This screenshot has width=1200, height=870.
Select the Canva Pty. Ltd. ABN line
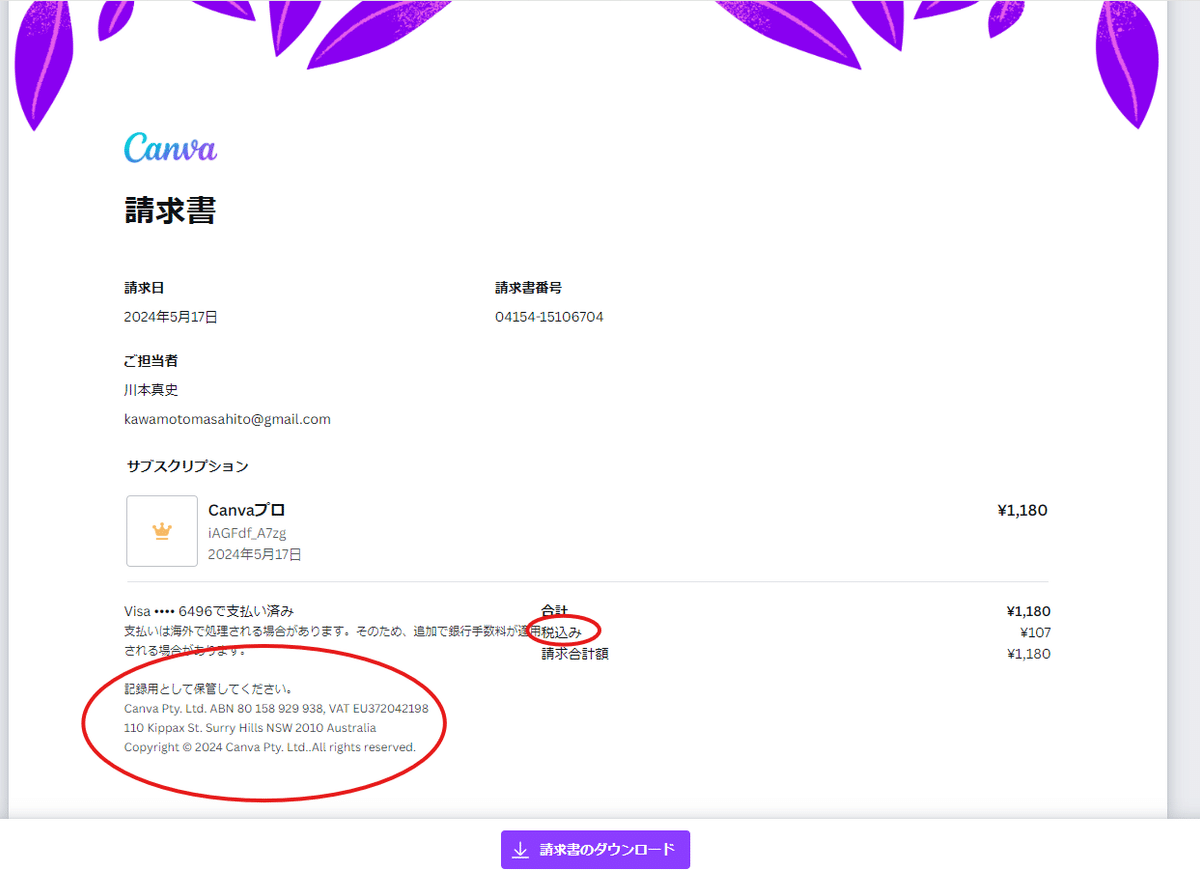point(276,708)
